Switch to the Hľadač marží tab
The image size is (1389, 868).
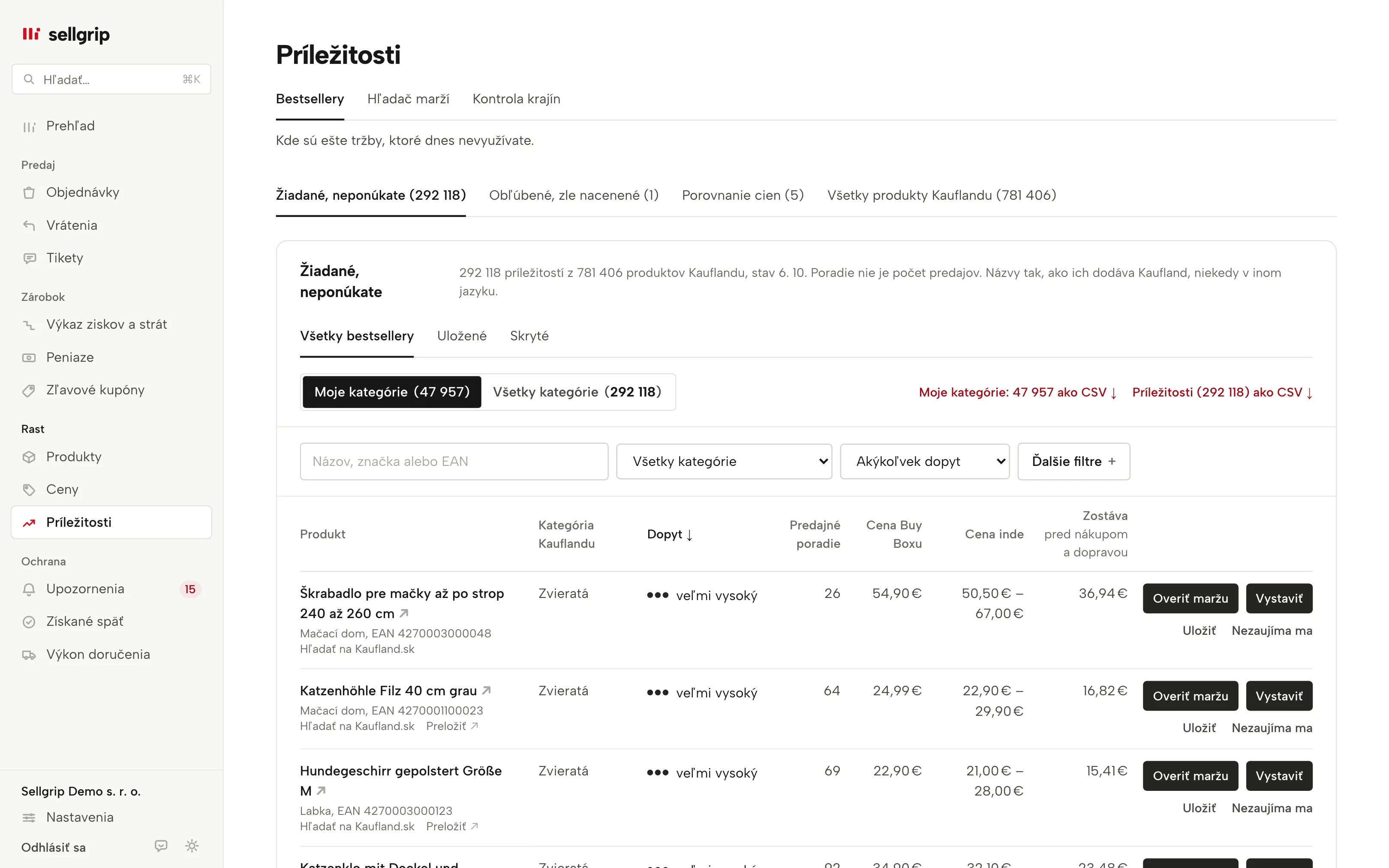(408, 99)
